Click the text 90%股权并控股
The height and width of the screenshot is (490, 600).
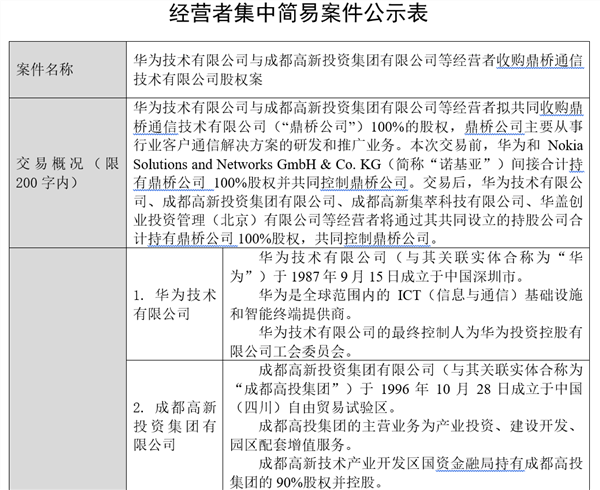click(328, 481)
